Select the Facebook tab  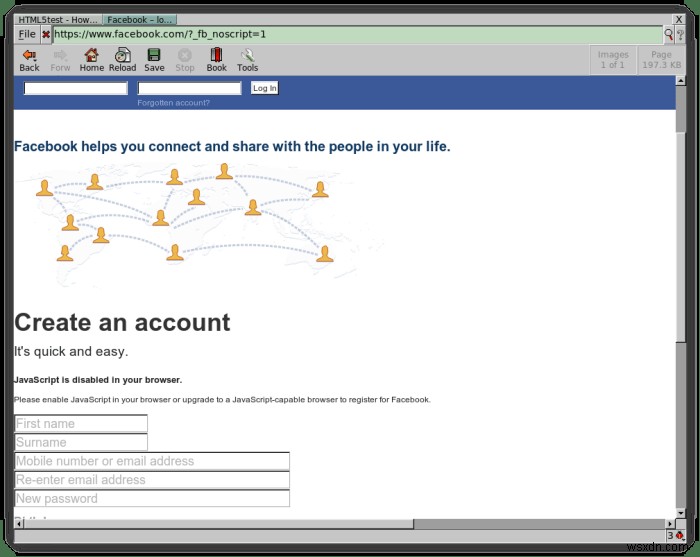tap(140, 20)
